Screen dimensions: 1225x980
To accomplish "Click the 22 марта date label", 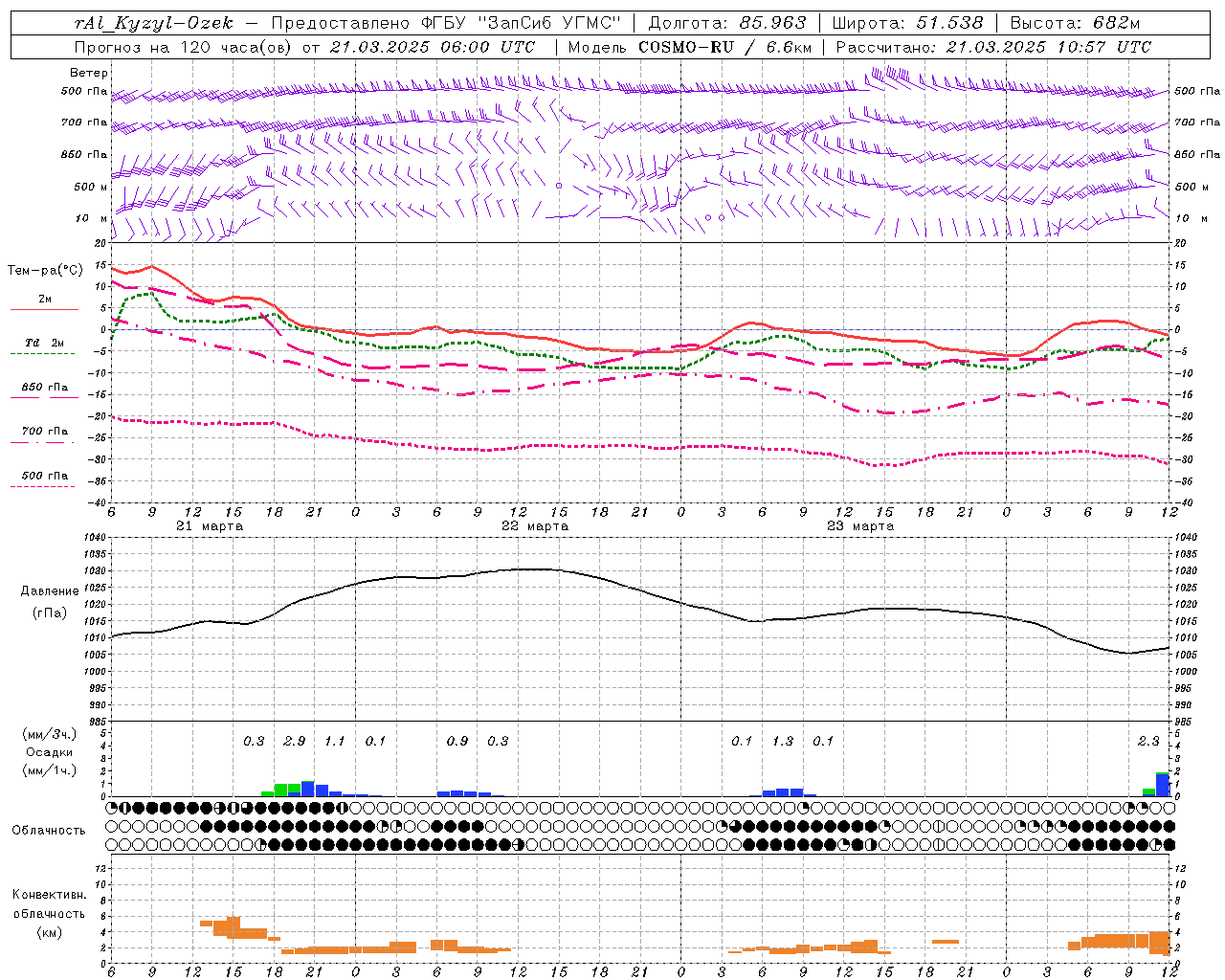I will point(535,526).
